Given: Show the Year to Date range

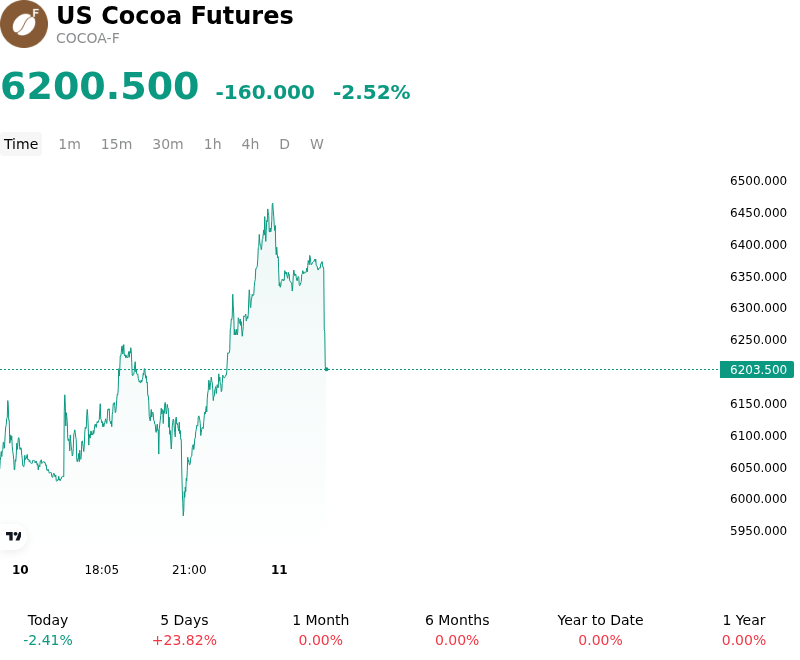Looking at the screenshot, I should (600, 630).
